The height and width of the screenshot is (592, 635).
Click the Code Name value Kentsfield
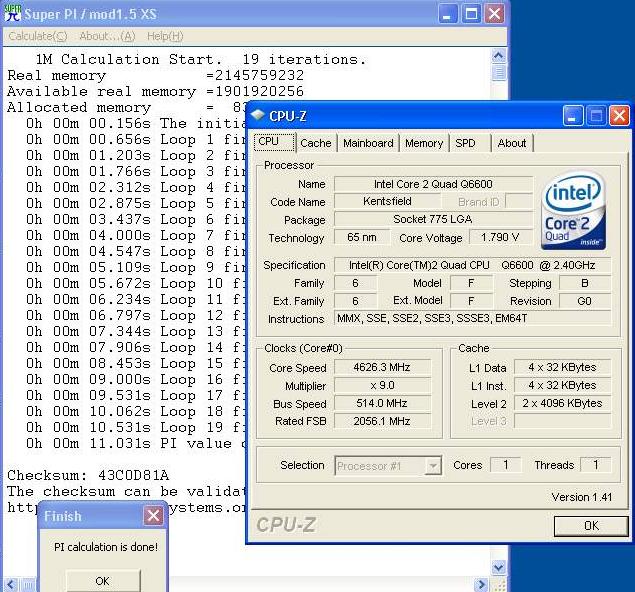(387, 201)
